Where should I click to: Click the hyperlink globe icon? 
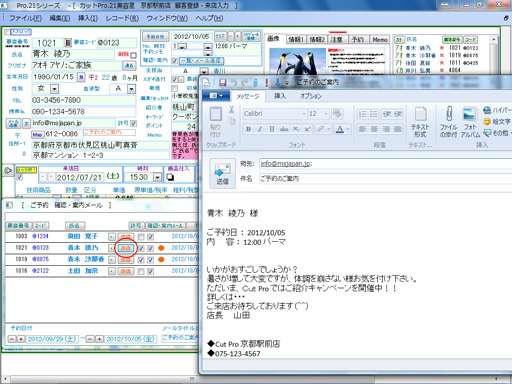[x=487, y=110]
